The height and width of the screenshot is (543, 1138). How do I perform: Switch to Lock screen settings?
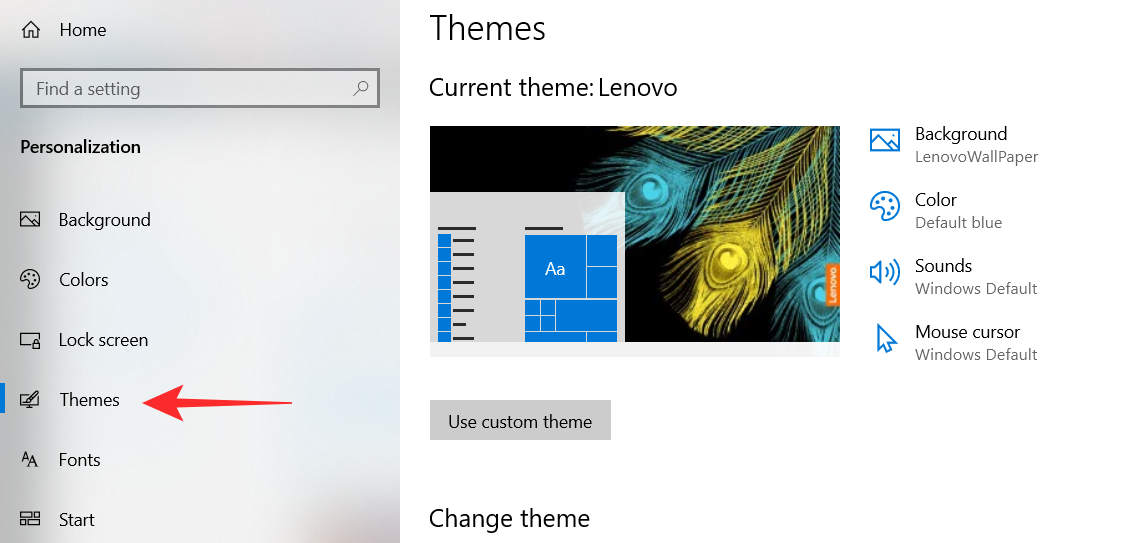click(103, 340)
